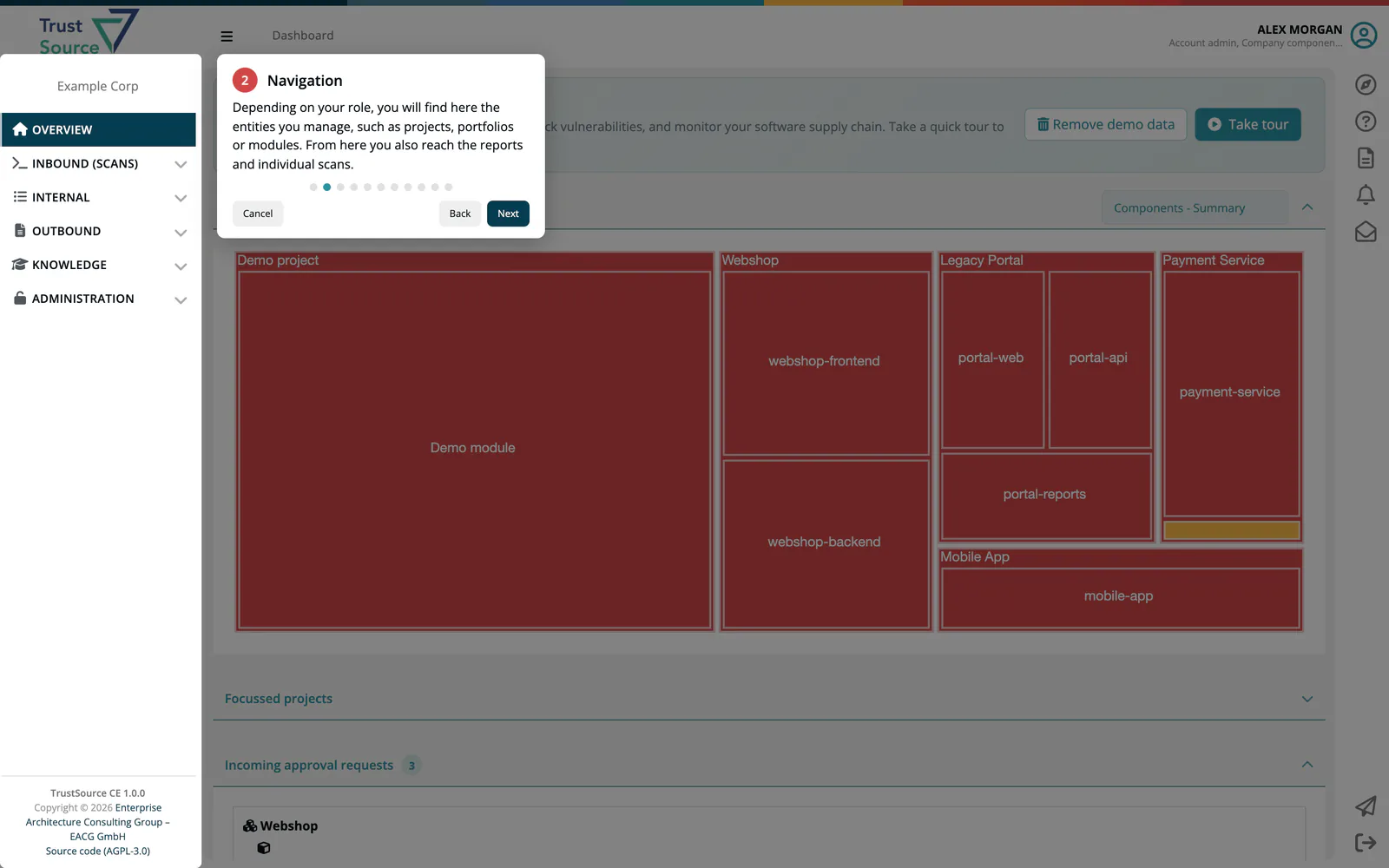Image resolution: width=1389 pixels, height=868 pixels.
Task: Select the webshop-frontend treemap tile
Action: point(826,363)
